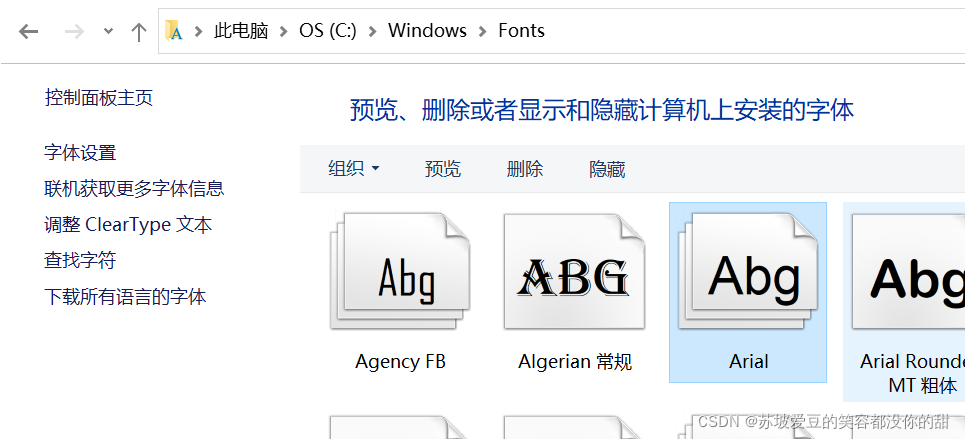Click the 删除 toolbar button
The image size is (965, 439).
coord(525,169)
